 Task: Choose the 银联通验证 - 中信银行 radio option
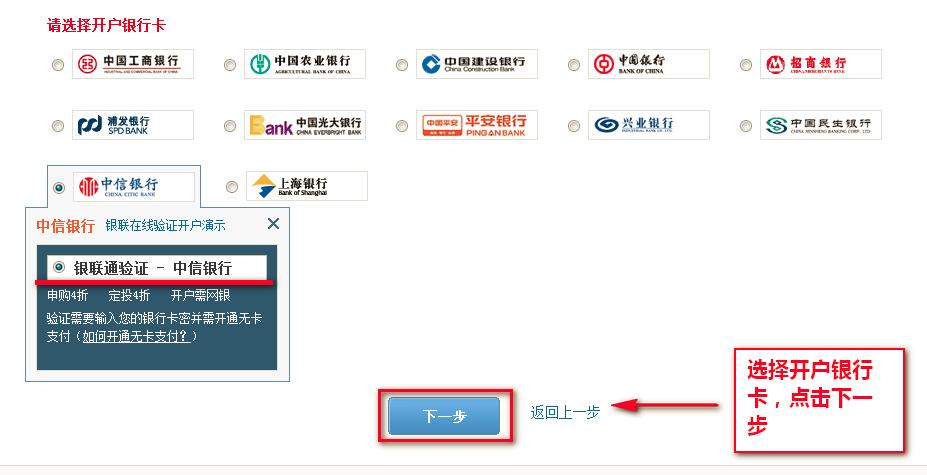pyautogui.click(x=59, y=267)
